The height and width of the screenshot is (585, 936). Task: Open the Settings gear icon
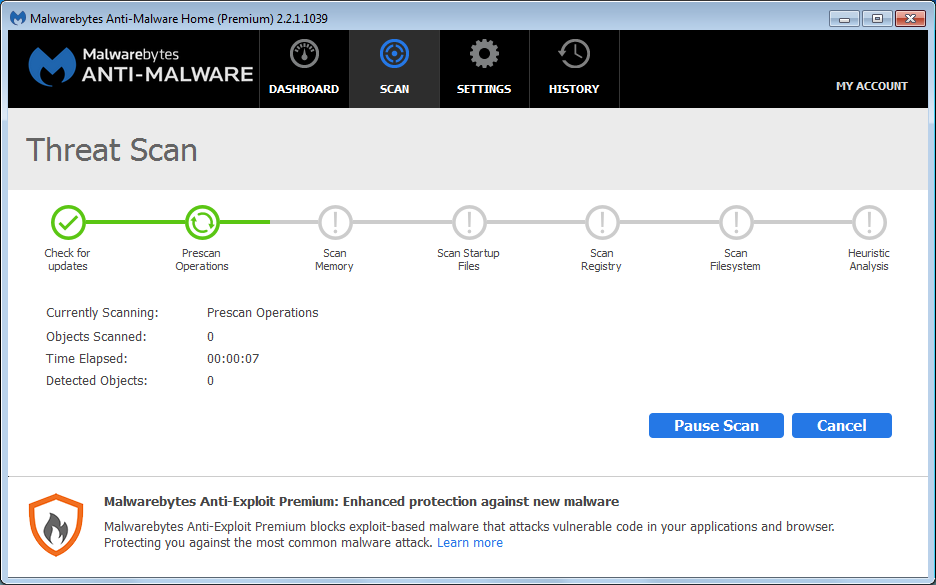pos(484,54)
